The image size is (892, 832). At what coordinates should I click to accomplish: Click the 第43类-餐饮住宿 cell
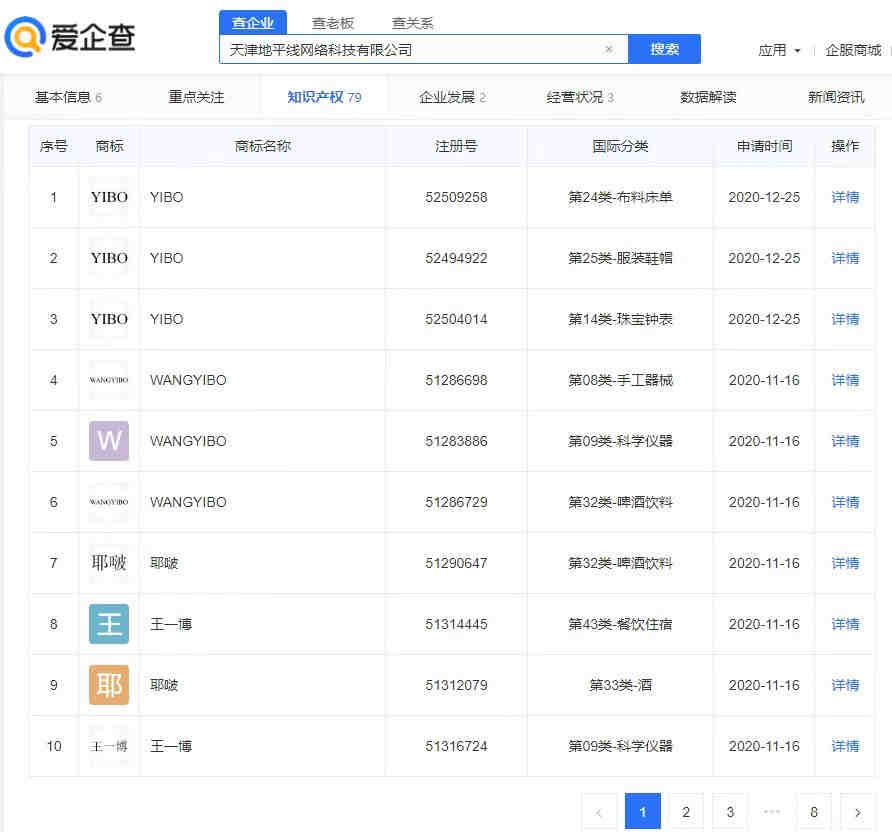(x=620, y=624)
